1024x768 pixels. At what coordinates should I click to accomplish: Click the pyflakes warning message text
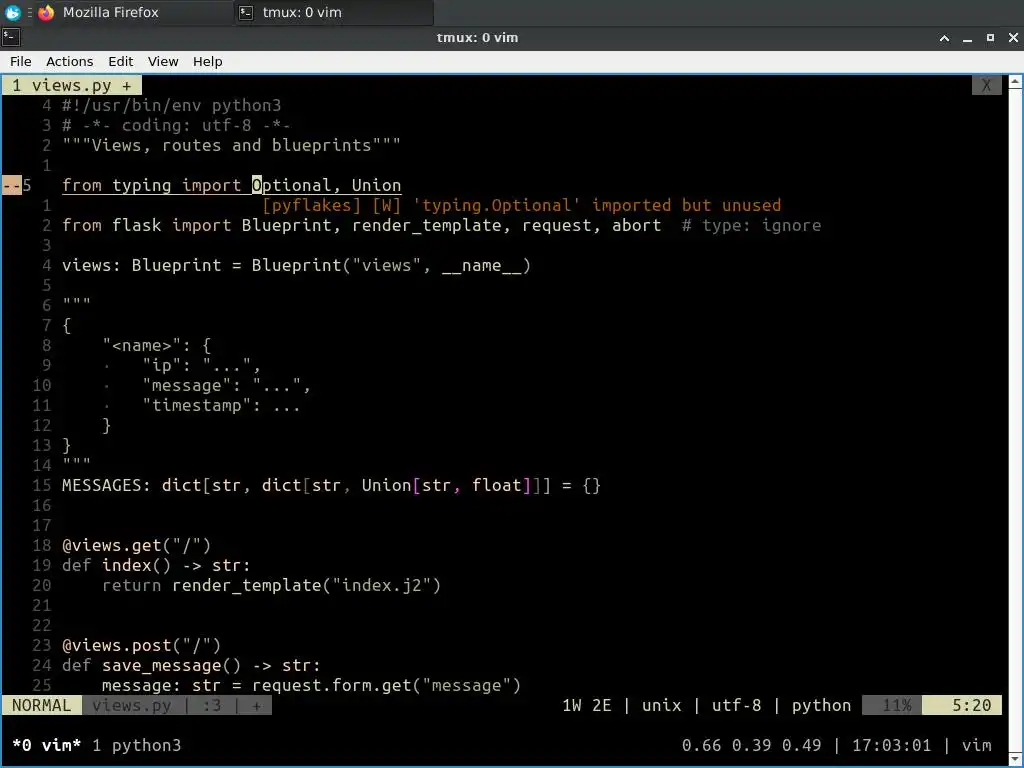click(x=522, y=205)
